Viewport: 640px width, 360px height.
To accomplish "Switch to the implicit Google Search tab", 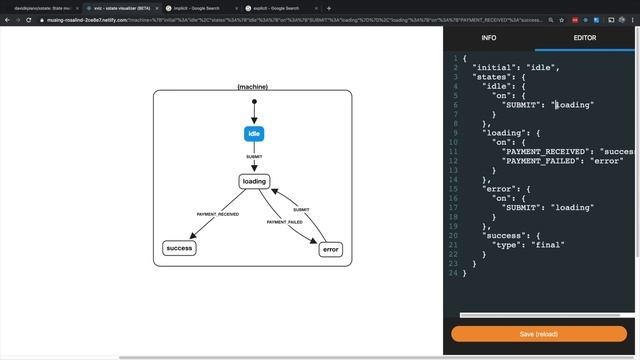I will [201, 8].
